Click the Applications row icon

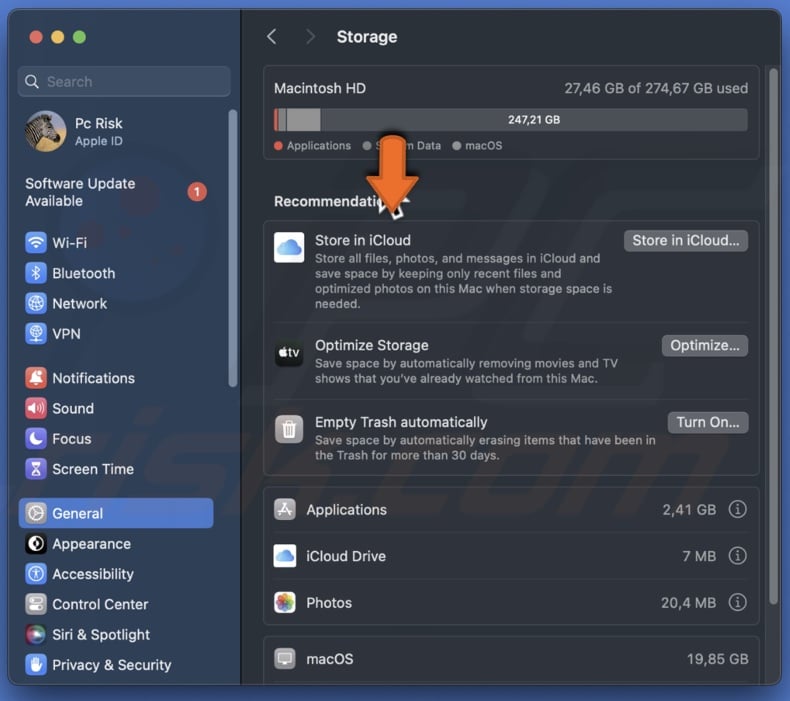[x=285, y=509]
